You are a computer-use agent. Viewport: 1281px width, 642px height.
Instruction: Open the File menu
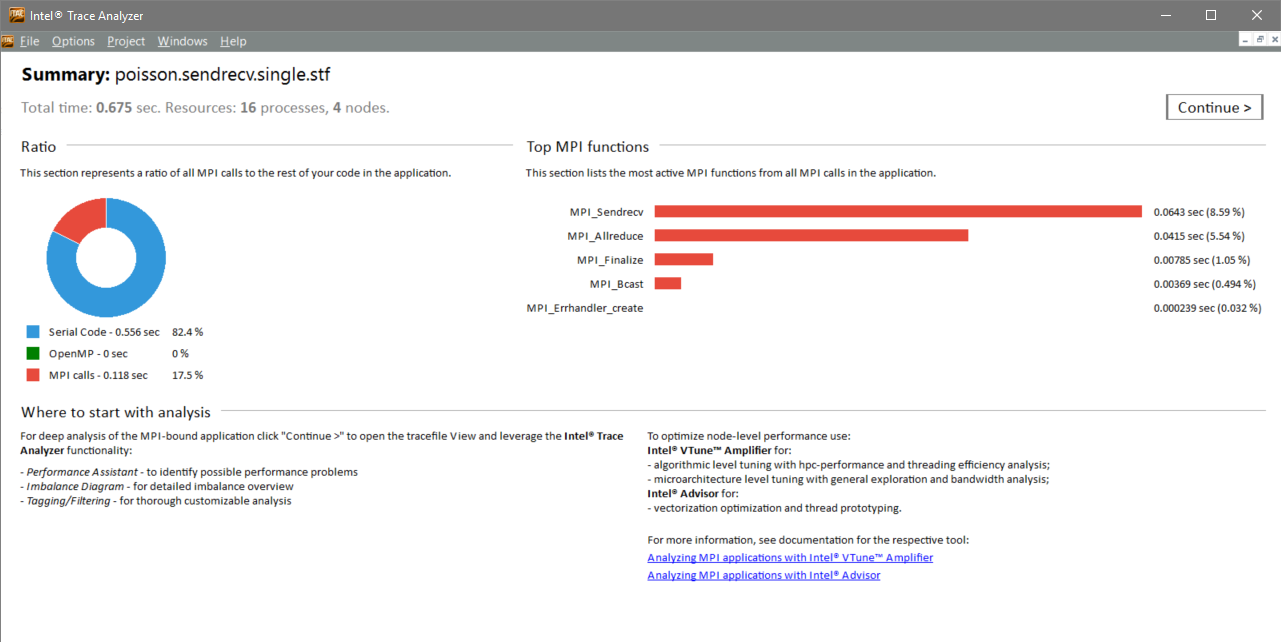29,41
